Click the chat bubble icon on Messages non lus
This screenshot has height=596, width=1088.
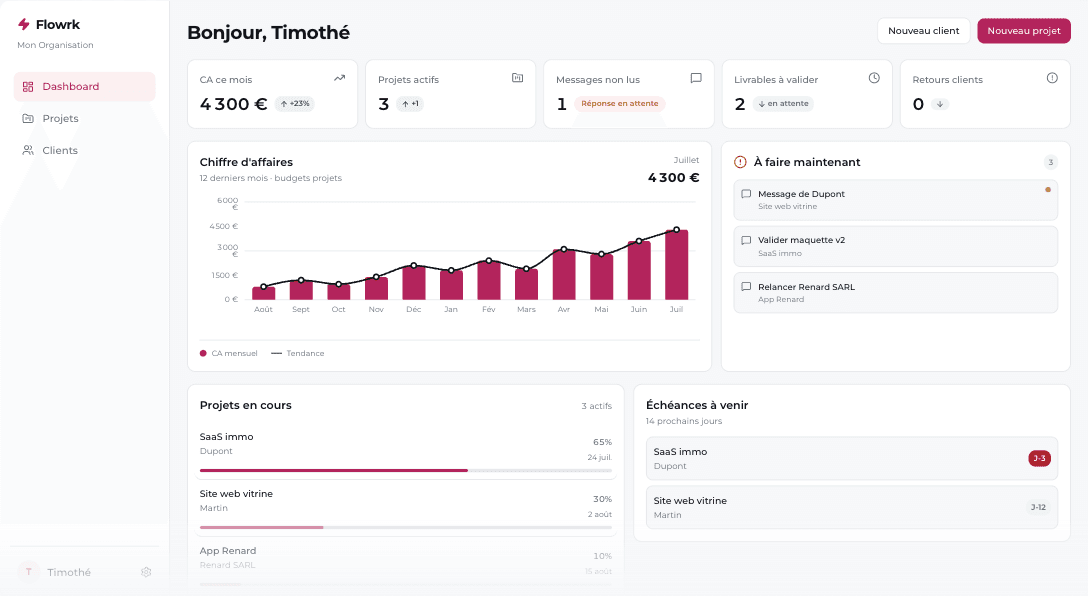(696, 78)
